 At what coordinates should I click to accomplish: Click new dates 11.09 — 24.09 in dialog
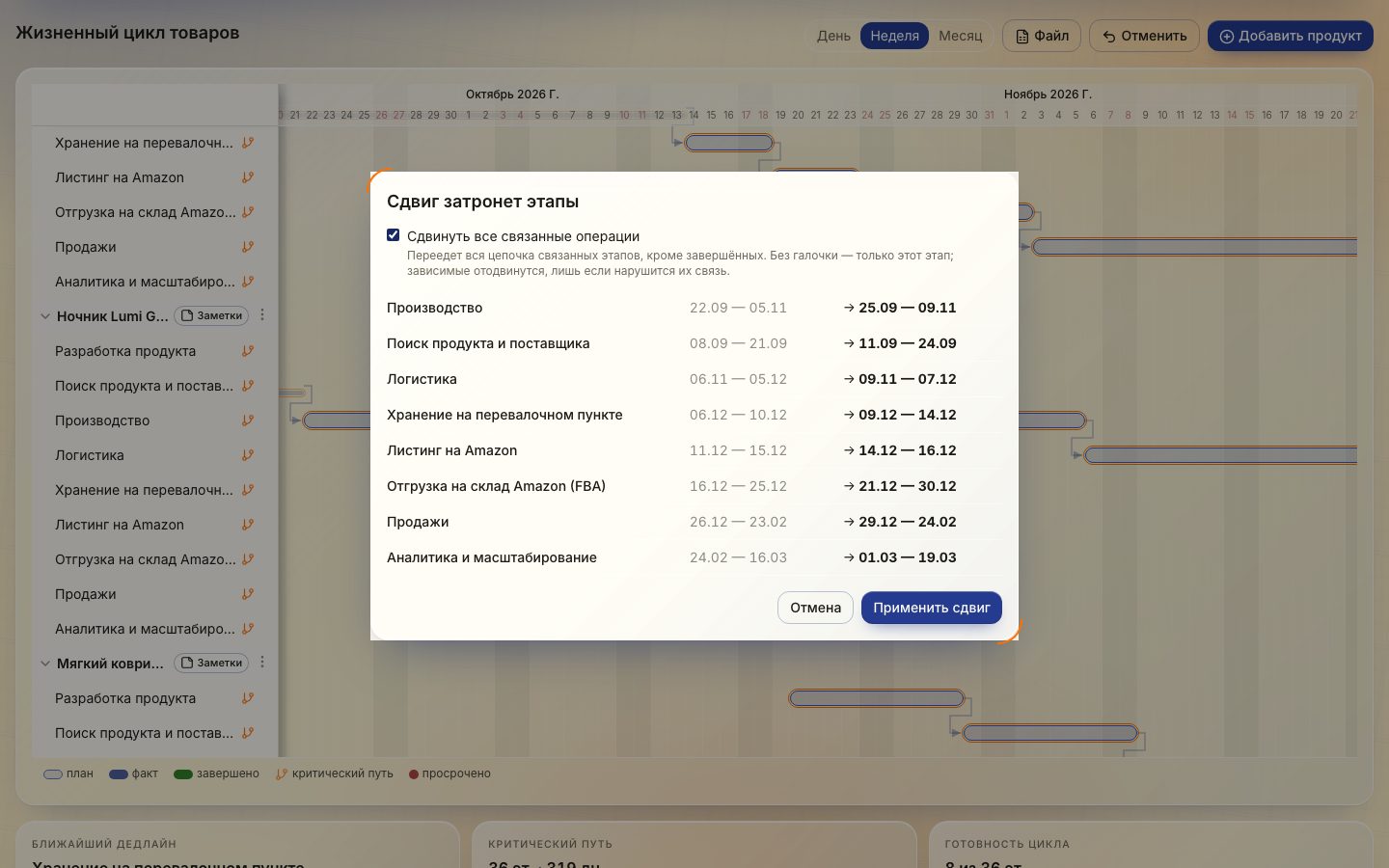pyautogui.click(x=908, y=343)
